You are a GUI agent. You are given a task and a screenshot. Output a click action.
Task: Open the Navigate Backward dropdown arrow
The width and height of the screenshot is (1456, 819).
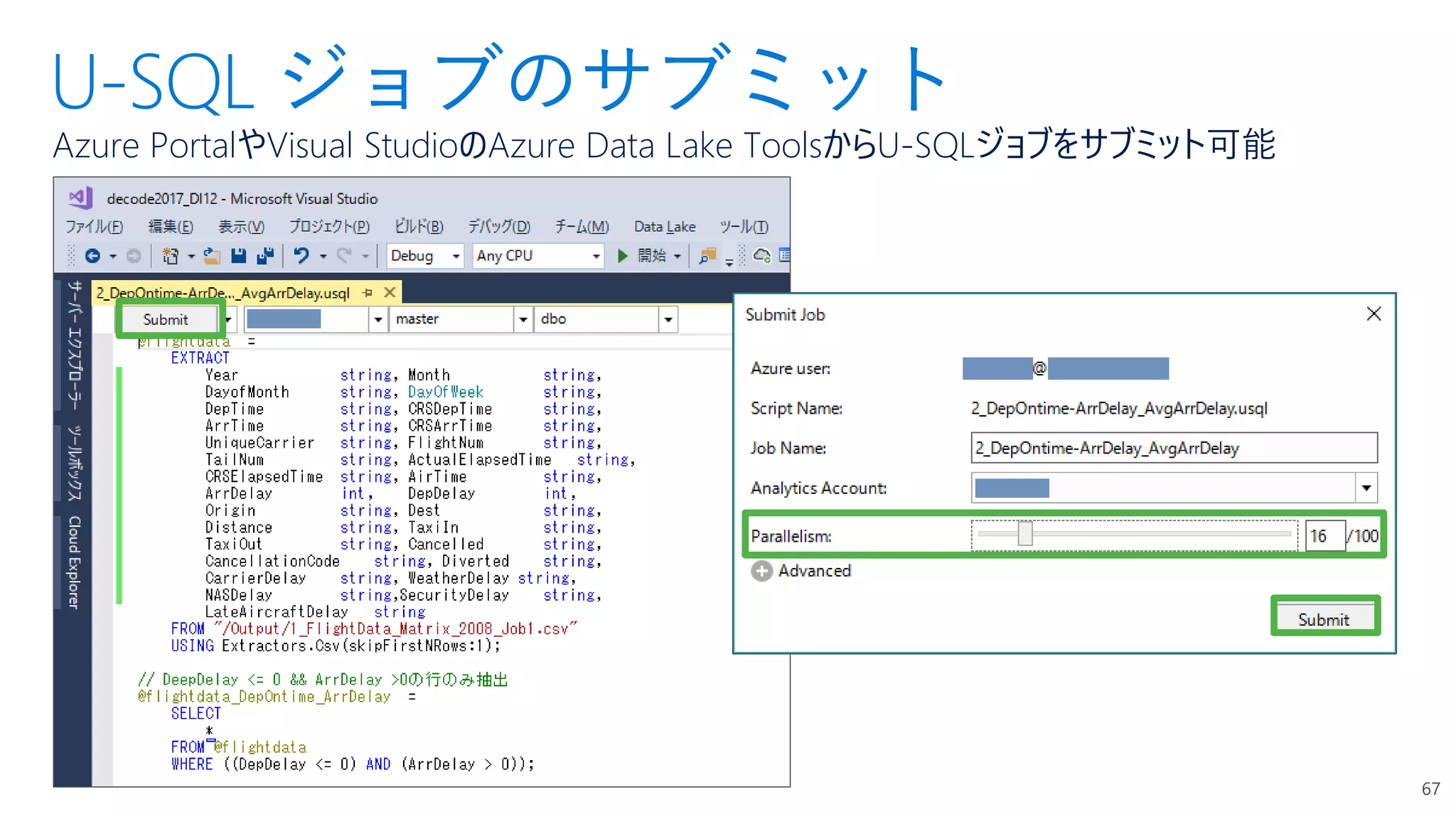click(113, 257)
